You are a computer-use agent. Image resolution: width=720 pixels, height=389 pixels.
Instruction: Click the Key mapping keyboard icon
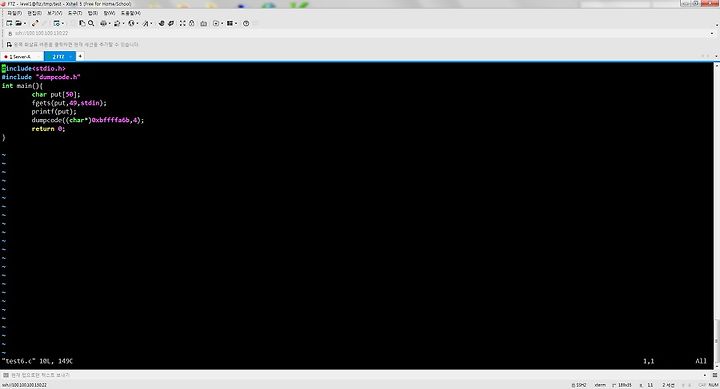coord(203,24)
